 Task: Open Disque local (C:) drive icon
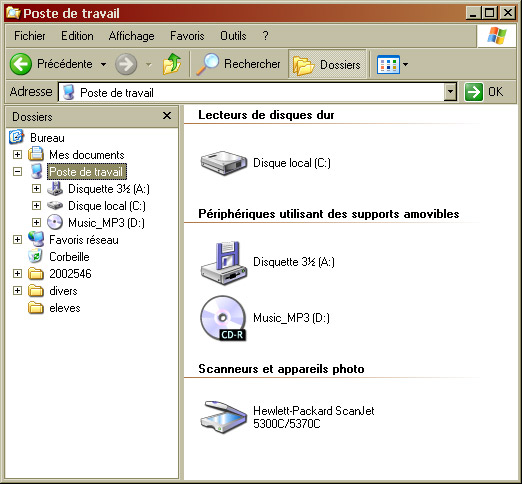click(x=224, y=163)
